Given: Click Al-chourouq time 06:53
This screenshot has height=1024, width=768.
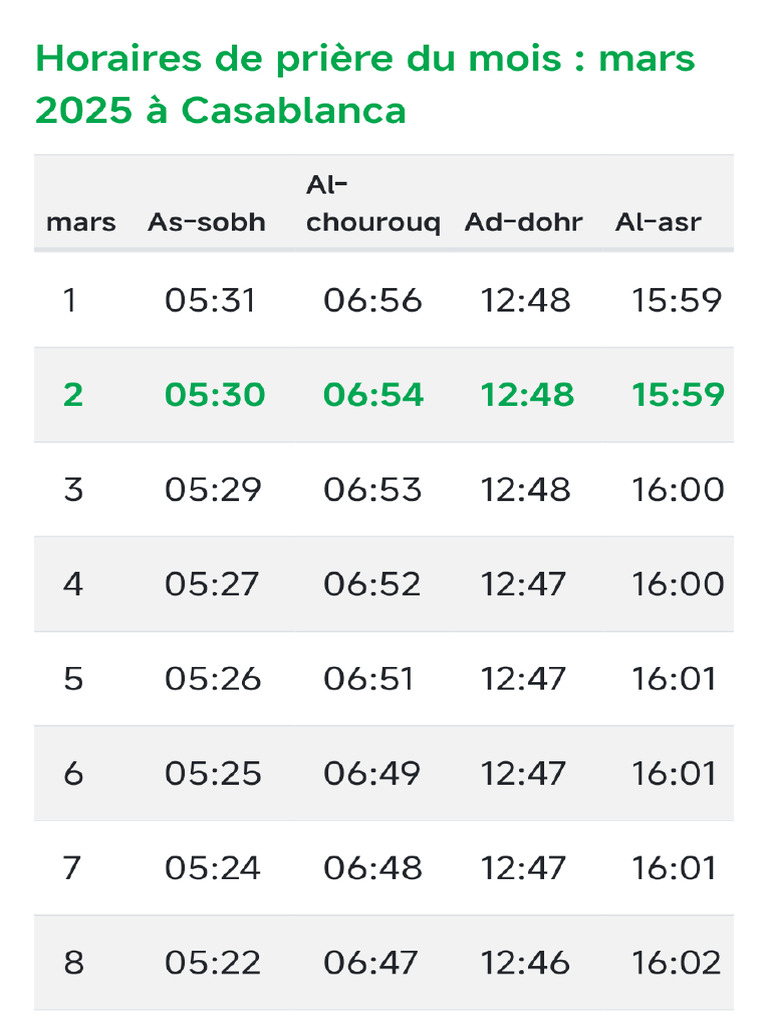Looking at the screenshot, I should click(x=372, y=489).
